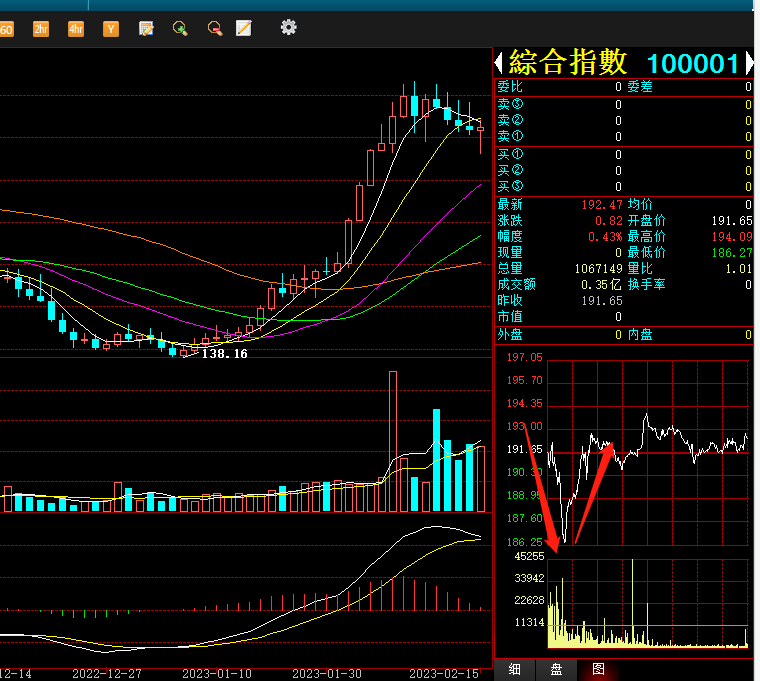Open settings via the gear icon
Viewport: 760px width, 681px height.
[x=289, y=28]
